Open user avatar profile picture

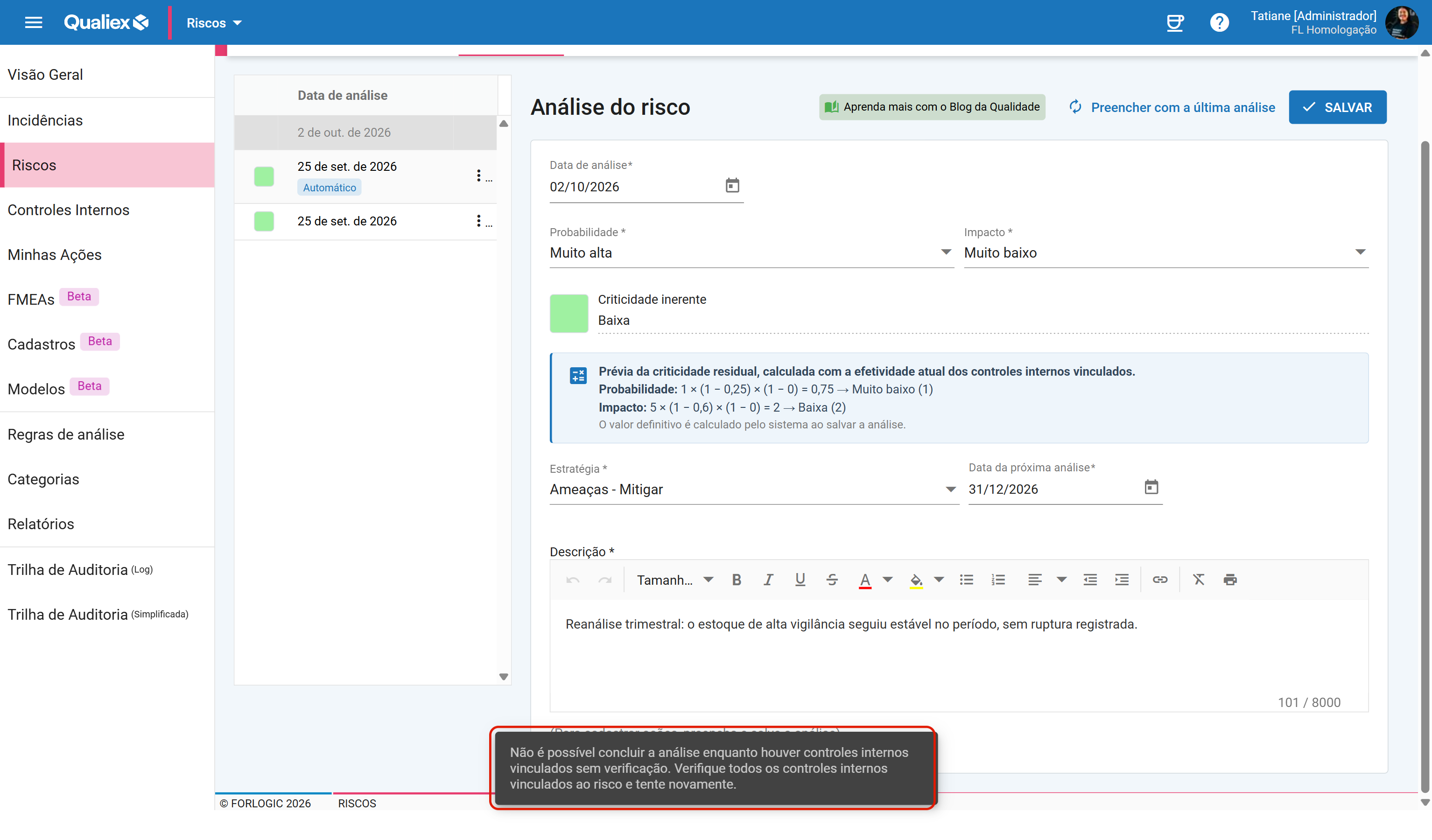pos(1401,23)
